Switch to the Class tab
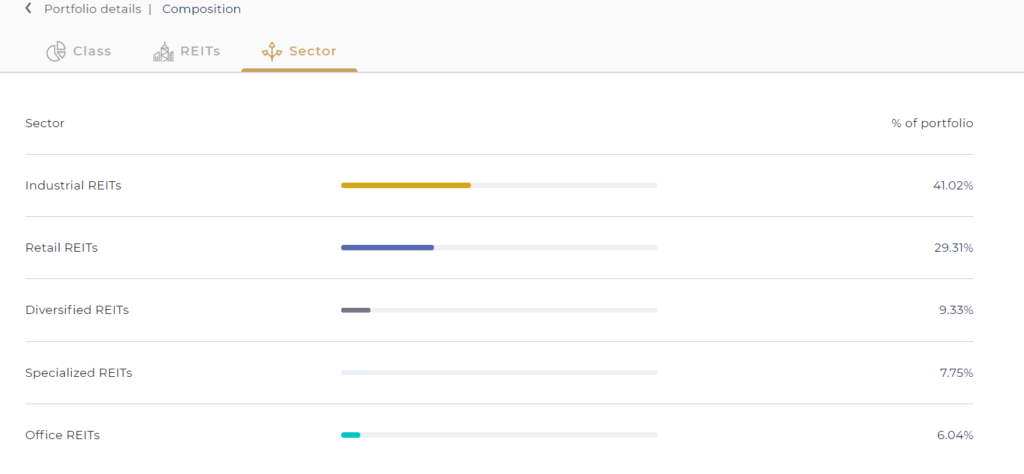Image resolution: width=1024 pixels, height=474 pixels. point(78,52)
